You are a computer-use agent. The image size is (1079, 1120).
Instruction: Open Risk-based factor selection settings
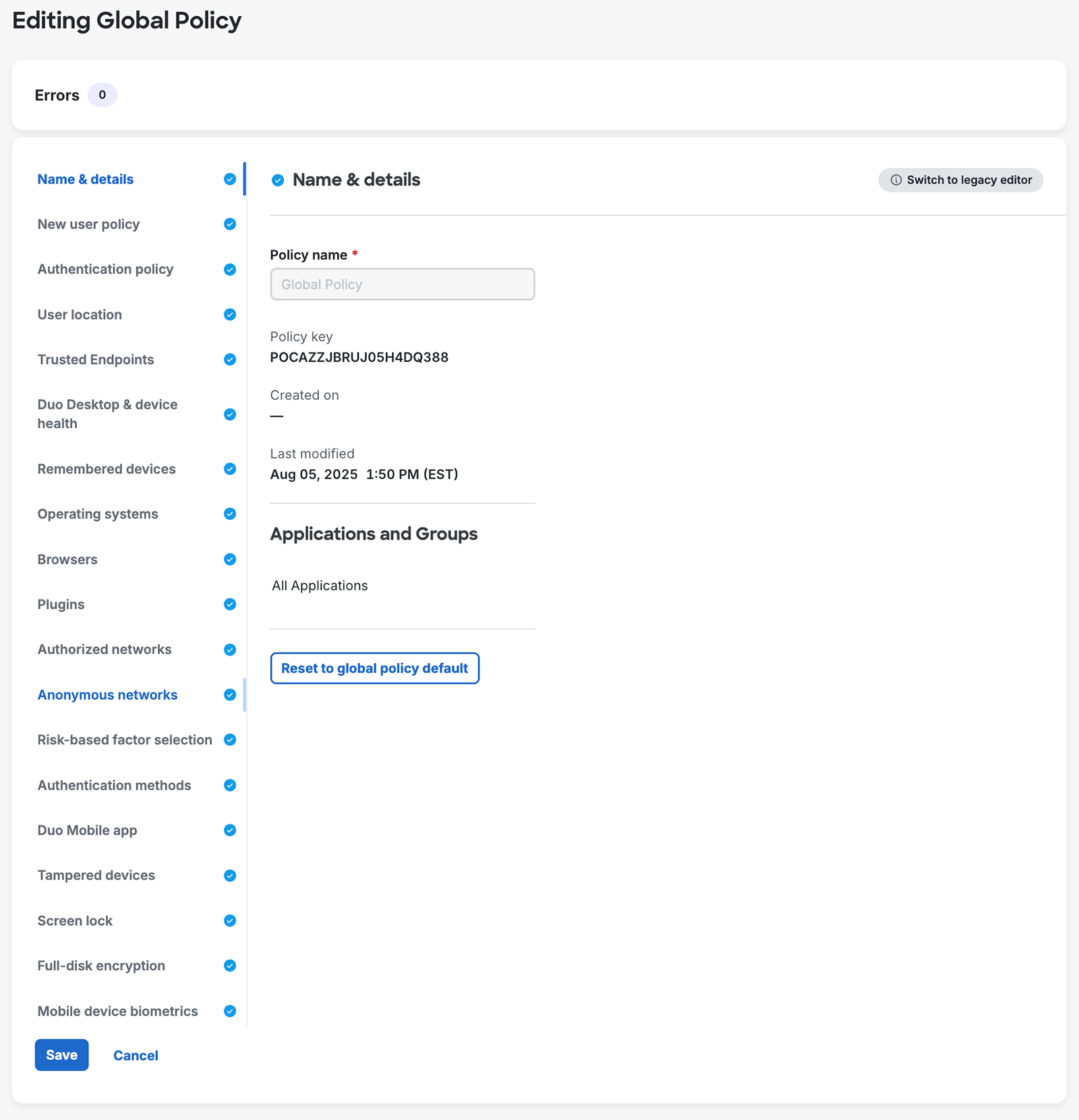click(x=125, y=740)
